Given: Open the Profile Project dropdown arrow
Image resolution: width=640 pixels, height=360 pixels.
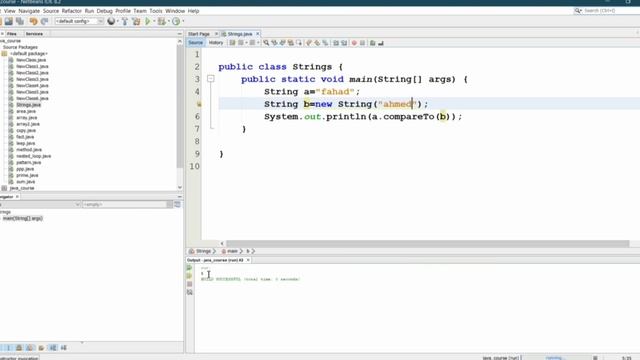Looking at the screenshot, I should click(x=183, y=21).
